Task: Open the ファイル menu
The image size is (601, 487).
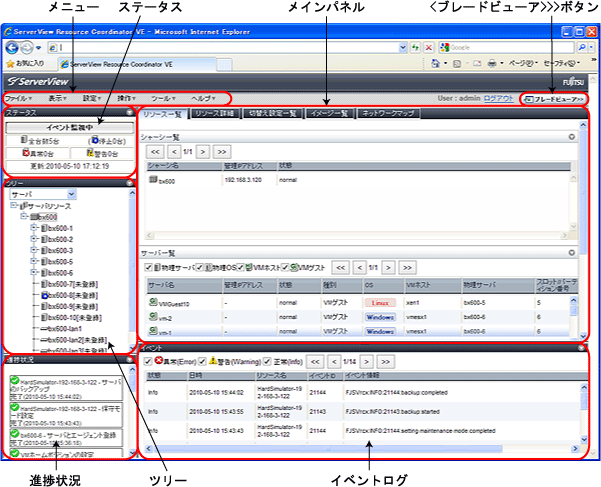Action: tap(18, 99)
